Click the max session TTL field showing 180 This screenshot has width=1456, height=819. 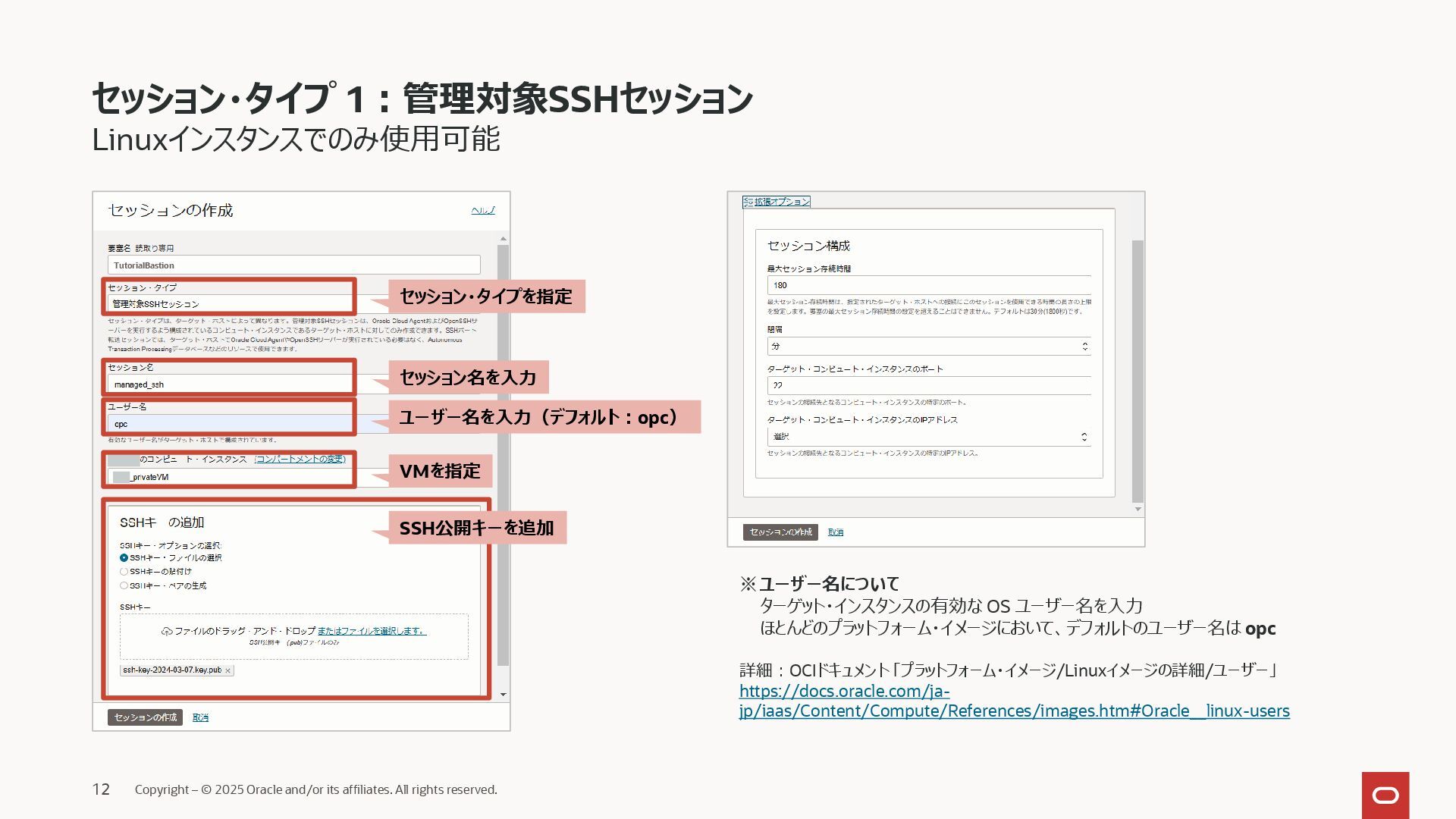(x=929, y=285)
